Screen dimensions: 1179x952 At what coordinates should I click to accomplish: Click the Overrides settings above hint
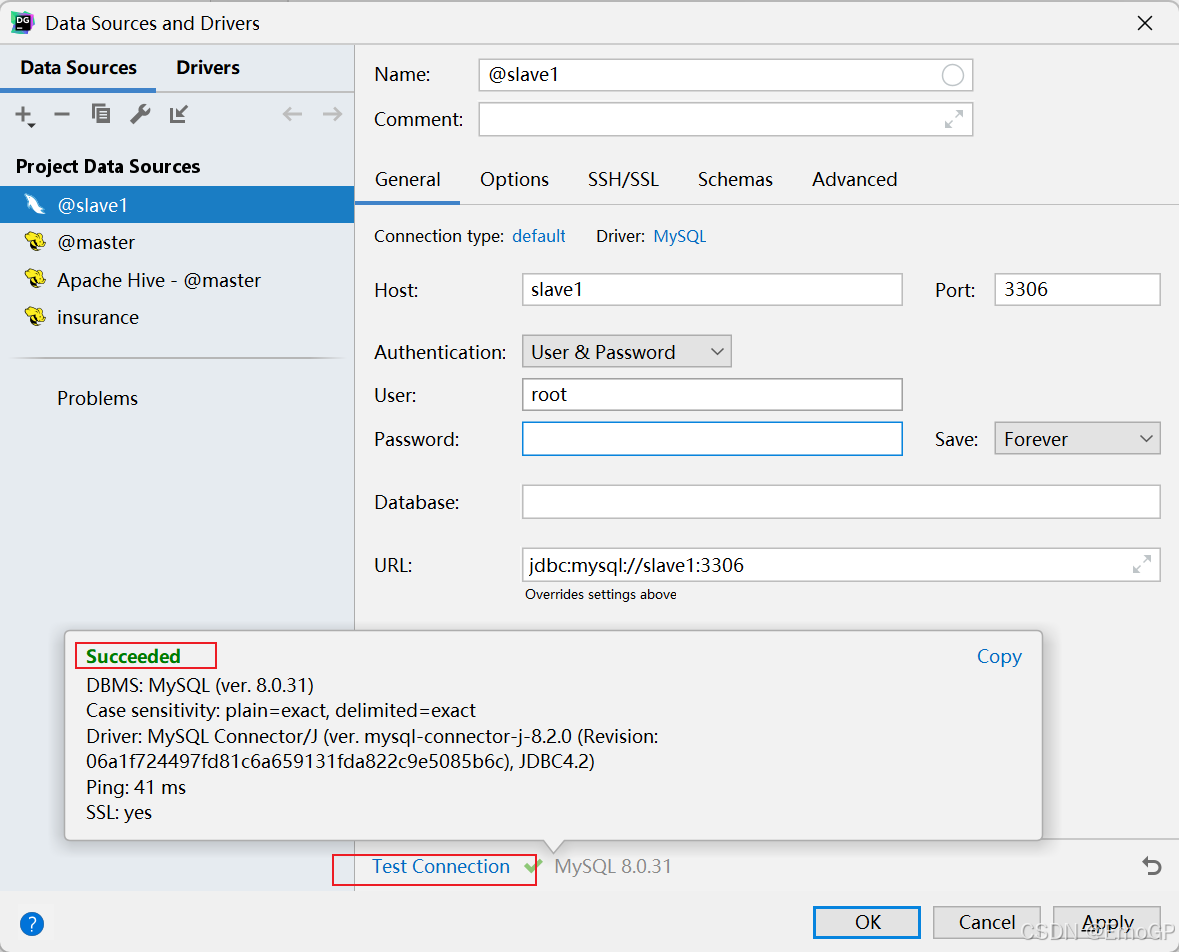coord(601,595)
